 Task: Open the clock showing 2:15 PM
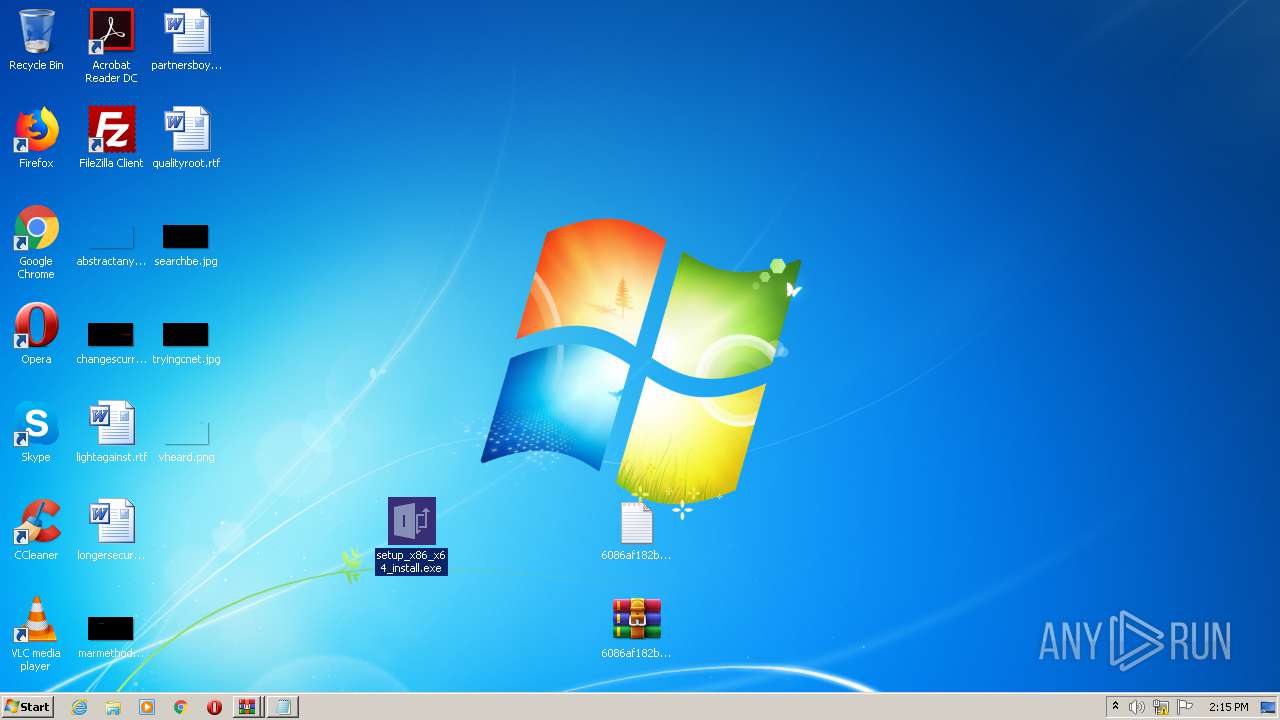click(x=1228, y=707)
